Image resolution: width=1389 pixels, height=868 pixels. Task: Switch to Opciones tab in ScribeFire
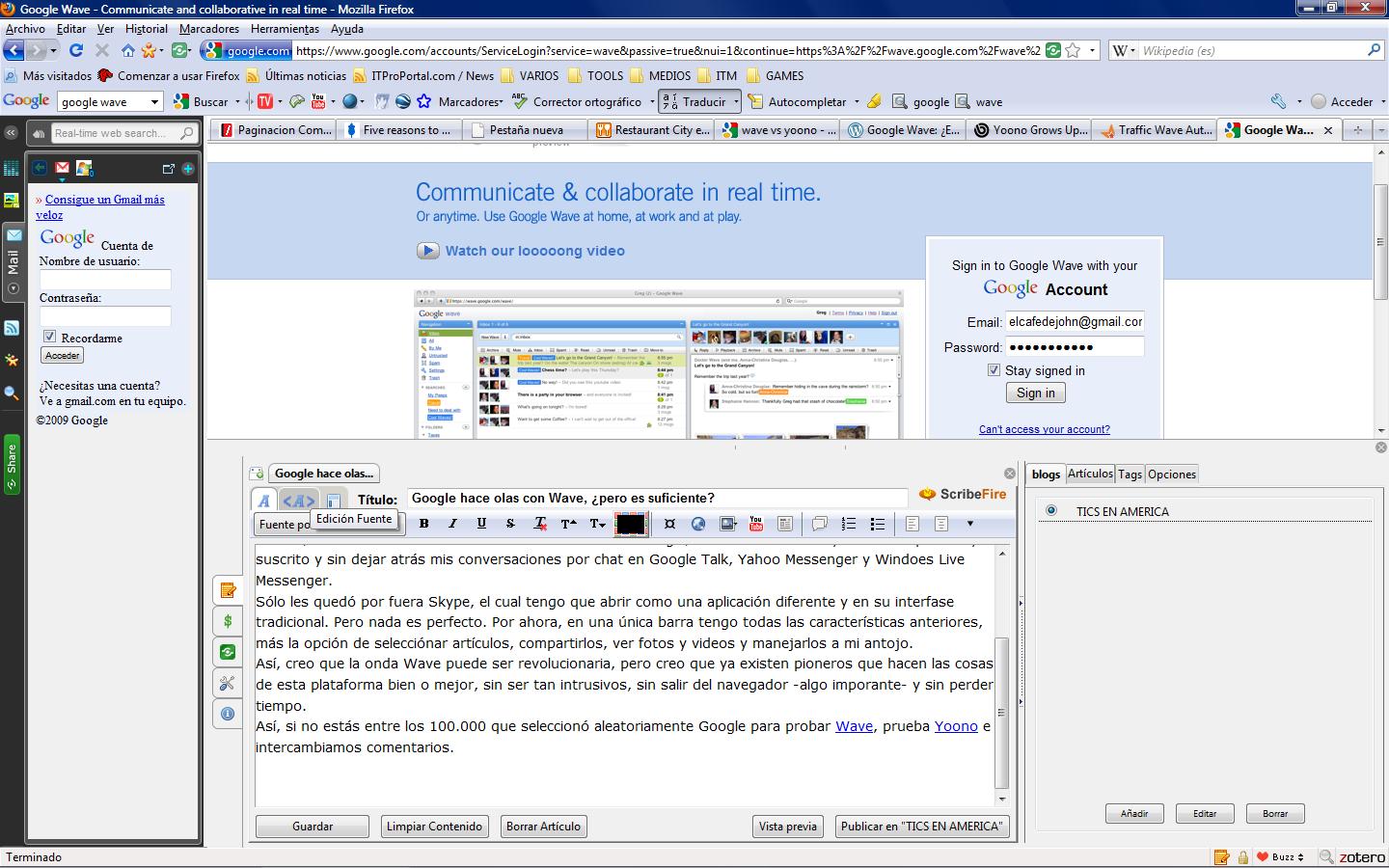click(x=1172, y=474)
